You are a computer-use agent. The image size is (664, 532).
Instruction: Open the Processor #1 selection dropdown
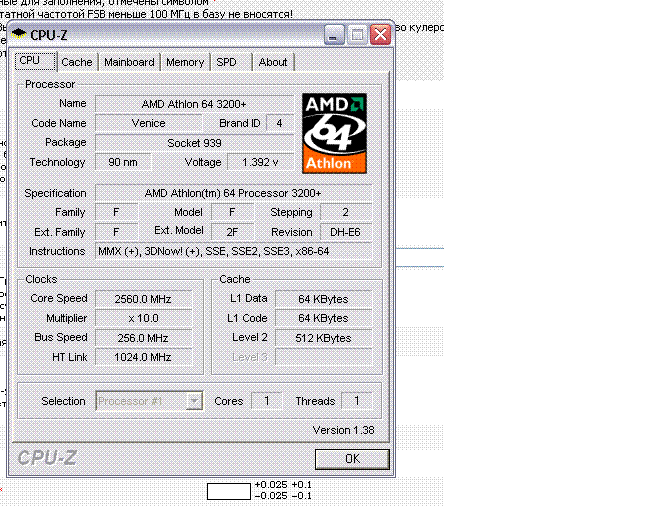coord(149,401)
